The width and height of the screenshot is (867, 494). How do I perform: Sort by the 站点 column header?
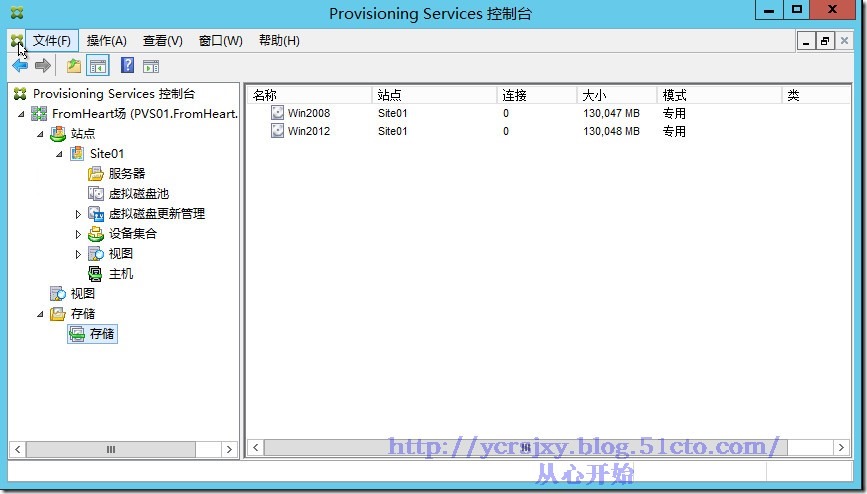click(434, 95)
